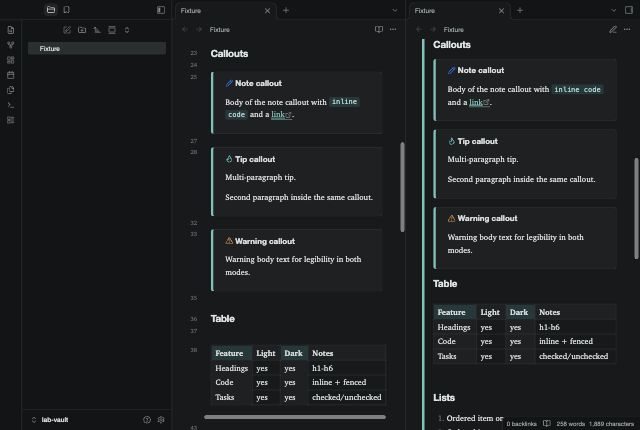640x430 pixels.
Task: Click Warning callout title in left pane
Action: [265, 241]
